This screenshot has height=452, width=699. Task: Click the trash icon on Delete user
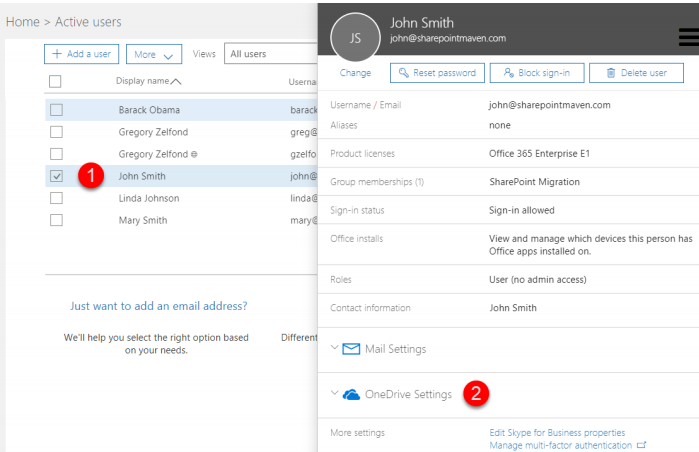coord(611,73)
